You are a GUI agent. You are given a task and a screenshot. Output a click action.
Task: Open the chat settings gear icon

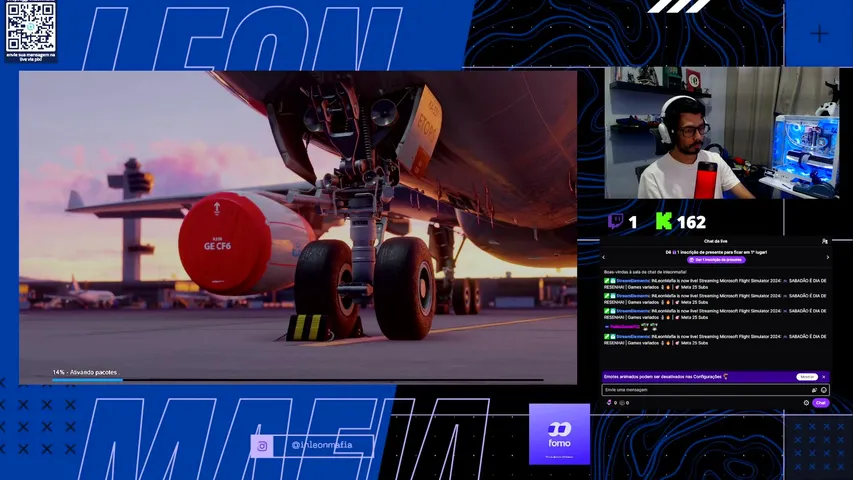(x=806, y=403)
